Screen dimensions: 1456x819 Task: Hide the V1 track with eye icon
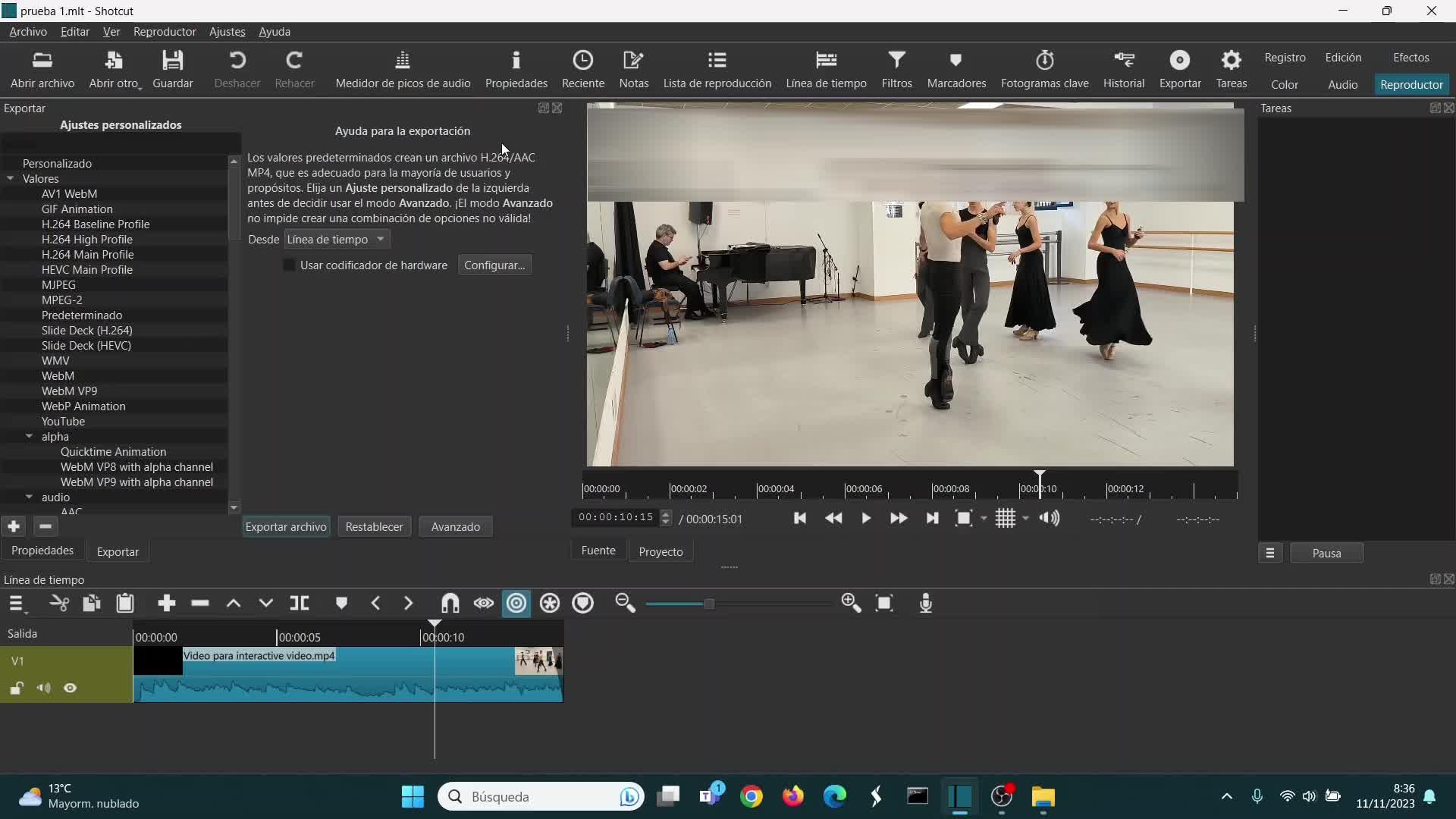coord(71,689)
